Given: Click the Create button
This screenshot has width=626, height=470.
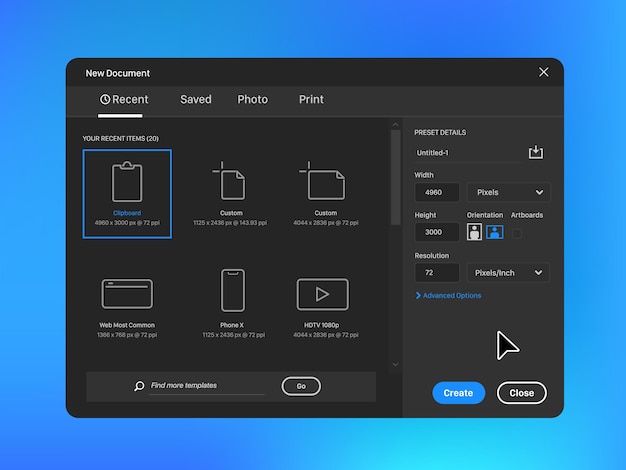Looking at the screenshot, I should (x=459, y=393).
